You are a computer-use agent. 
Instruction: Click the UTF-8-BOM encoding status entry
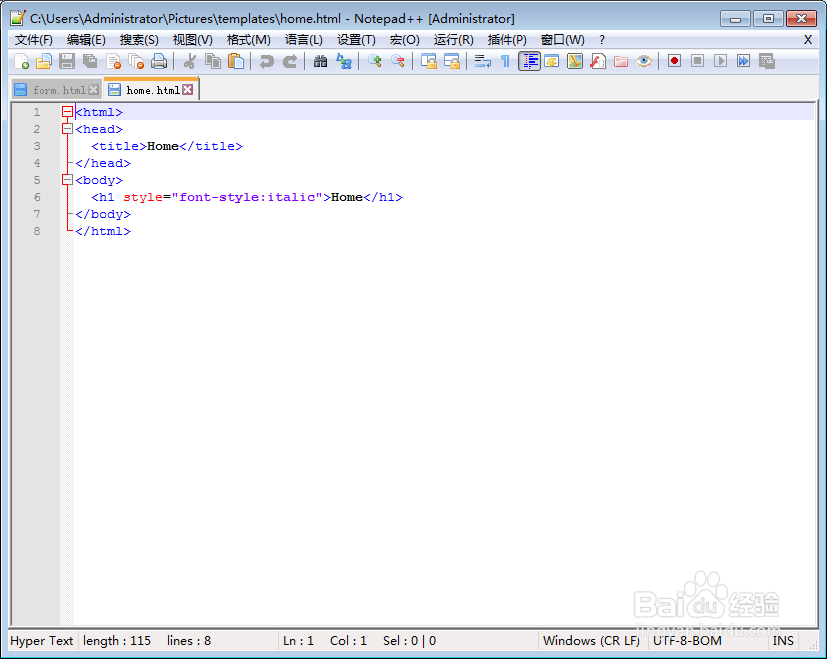[687, 641]
